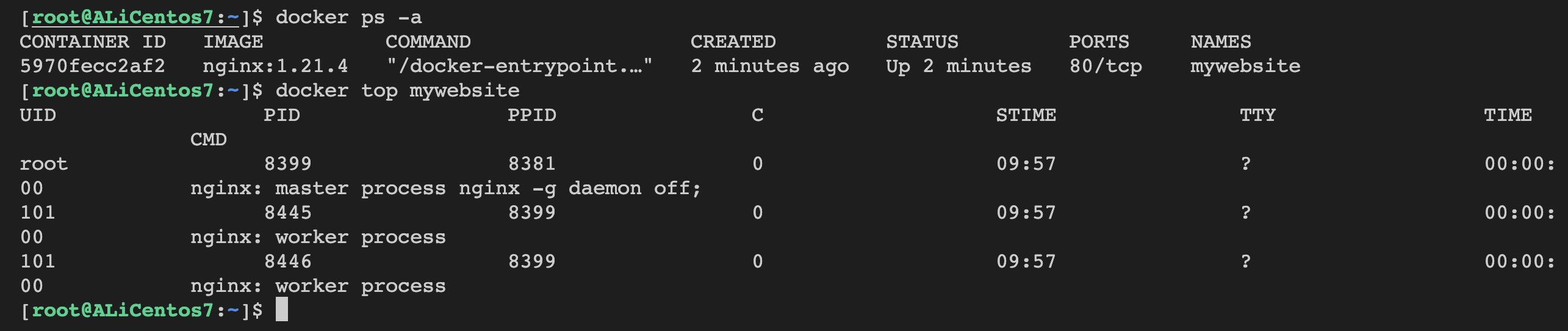Click the PID value 8446
Screen dimensions: 1568x331
(287, 261)
